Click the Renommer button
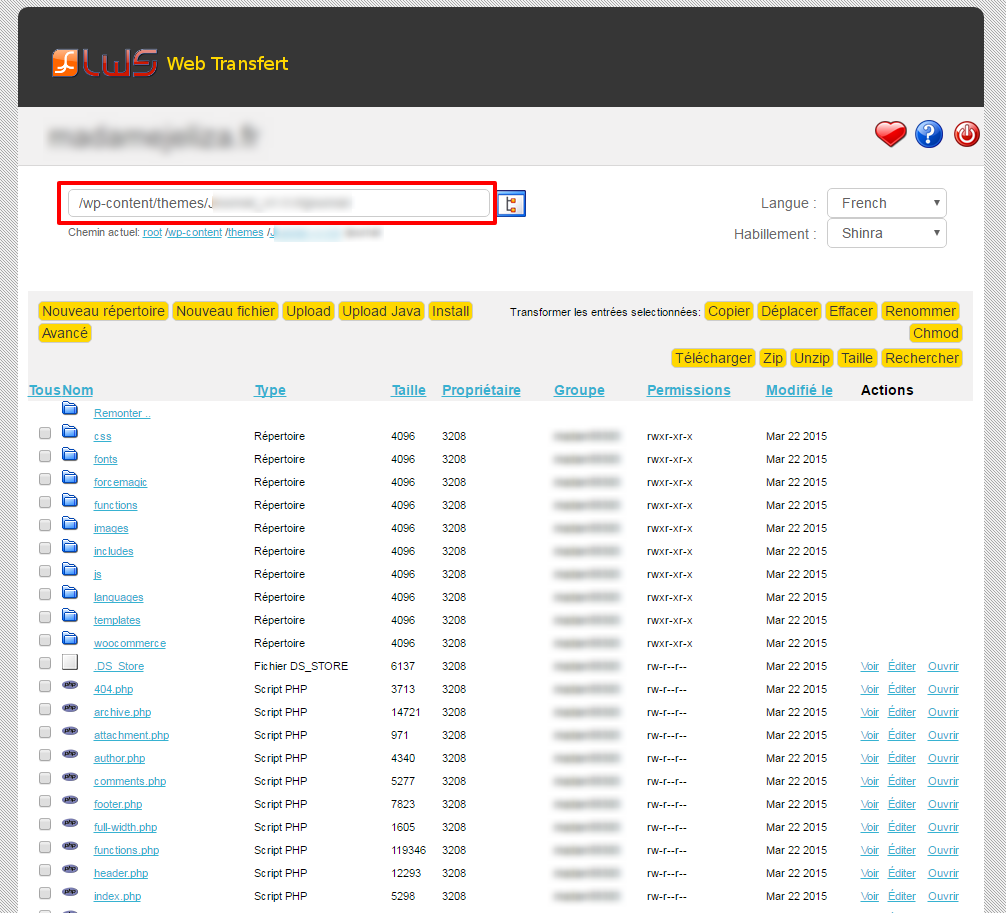The width and height of the screenshot is (1006, 913). (920, 311)
